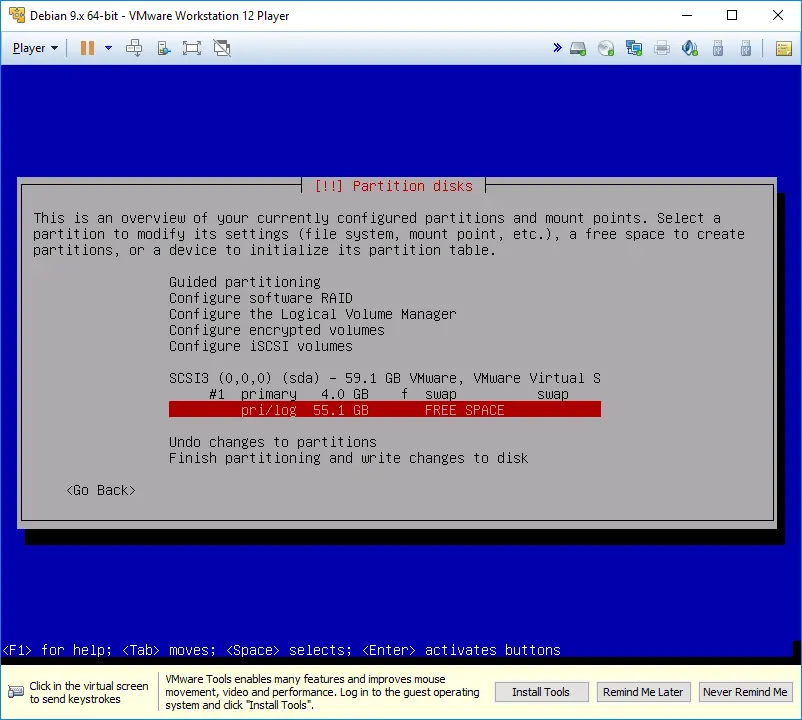Click the removable device connect toolbar icon
This screenshot has width=802, height=720.
(164, 48)
